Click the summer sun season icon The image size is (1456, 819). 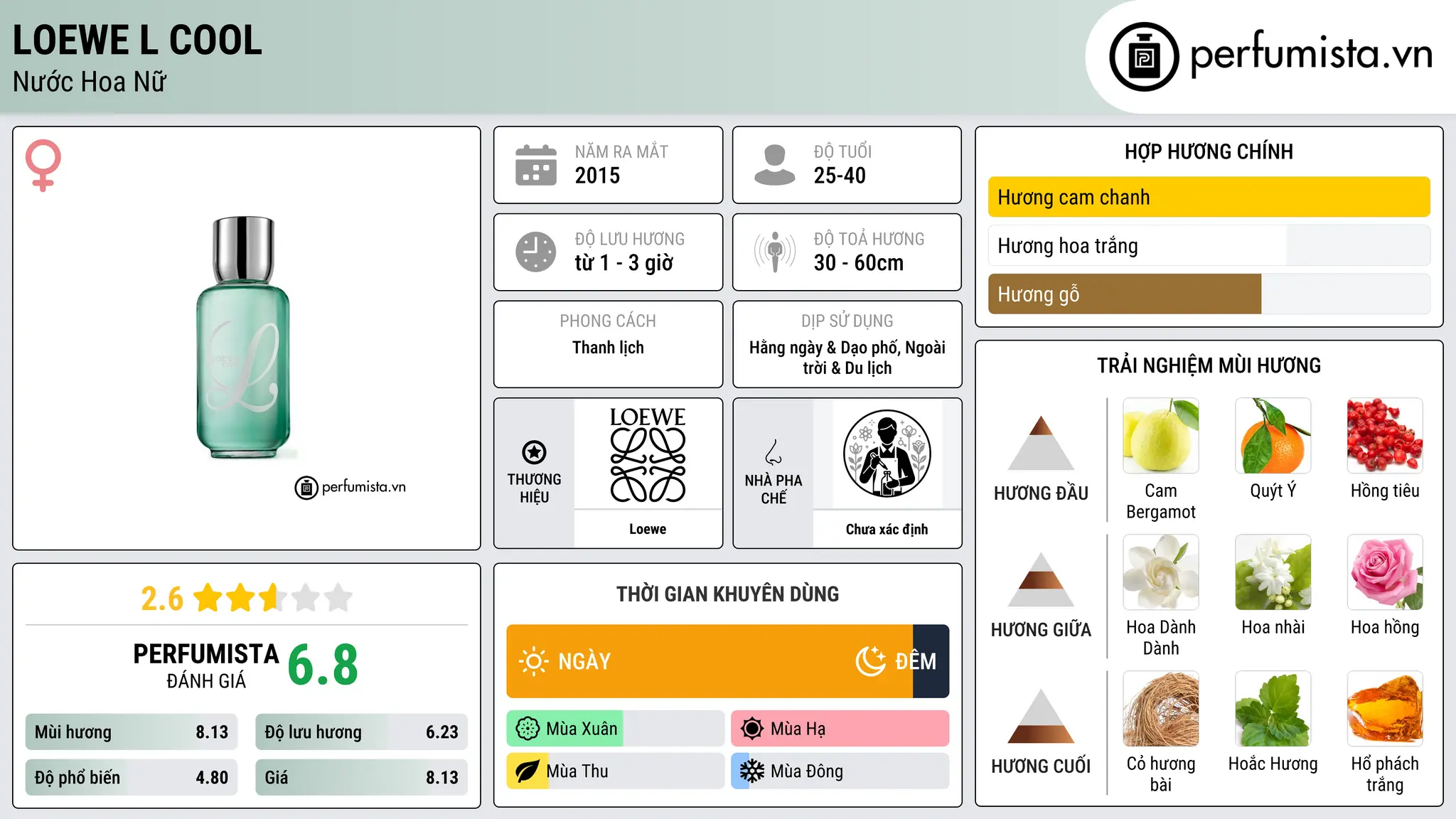tap(752, 729)
